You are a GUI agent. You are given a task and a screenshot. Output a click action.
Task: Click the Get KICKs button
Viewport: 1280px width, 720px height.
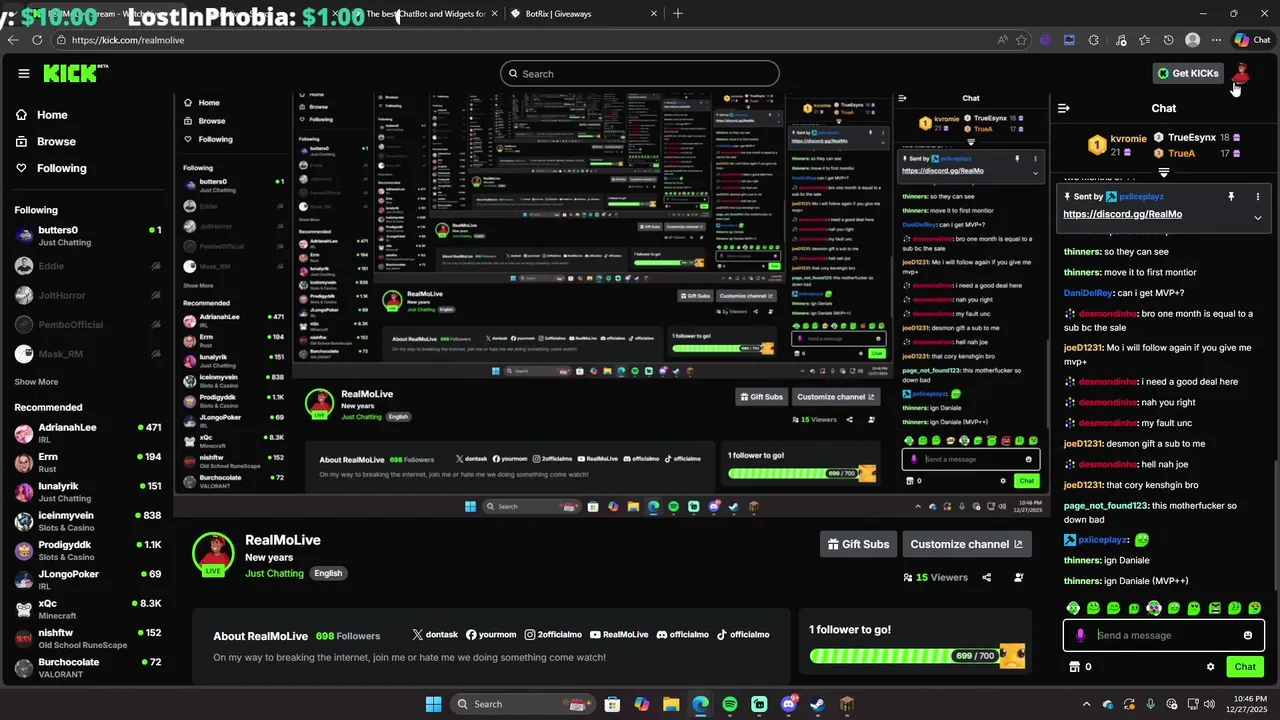pyautogui.click(x=1188, y=73)
